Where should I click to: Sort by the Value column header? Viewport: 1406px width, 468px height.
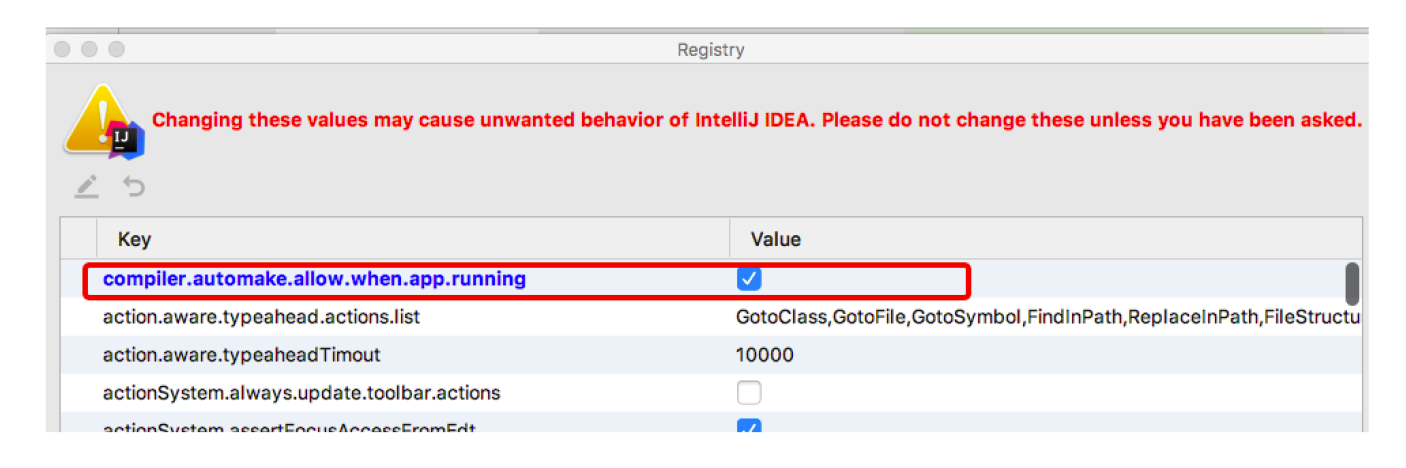(1045, 240)
